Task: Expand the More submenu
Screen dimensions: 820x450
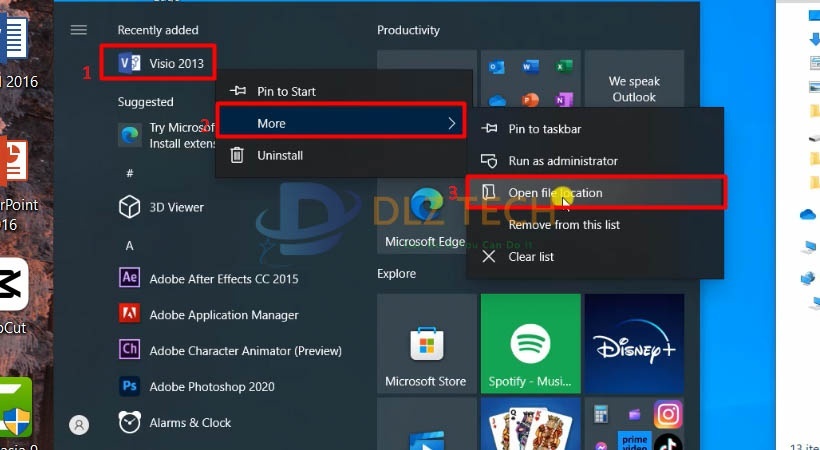Action: click(x=340, y=123)
